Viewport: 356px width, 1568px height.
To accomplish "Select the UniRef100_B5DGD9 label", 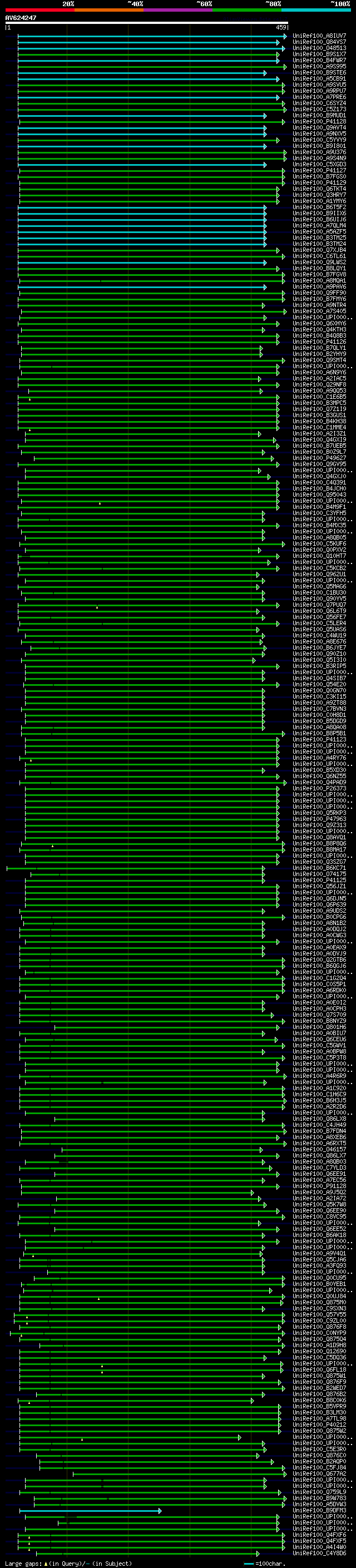I will (319, 721).
